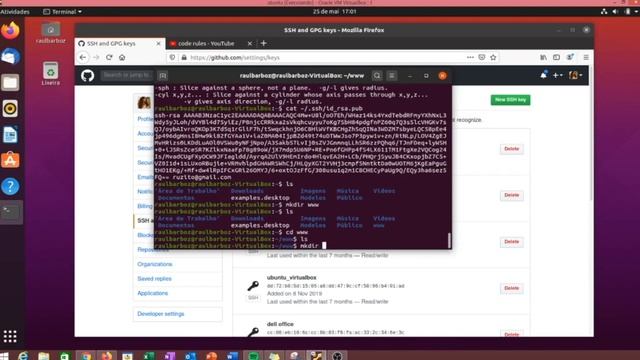
Task: Open Rhythmbox music player in the dock
Action: (10, 109)
